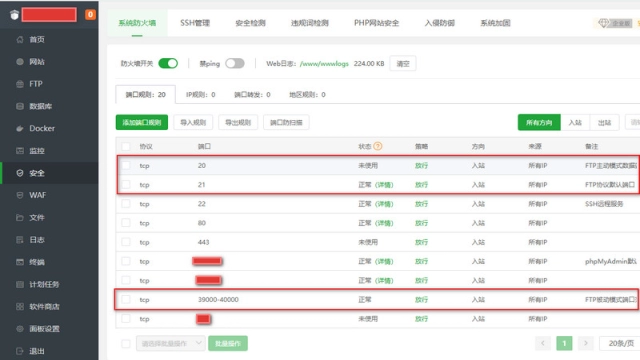
Task: Click the diamond 企业版 icon at top right
Action: pos(603,23)
